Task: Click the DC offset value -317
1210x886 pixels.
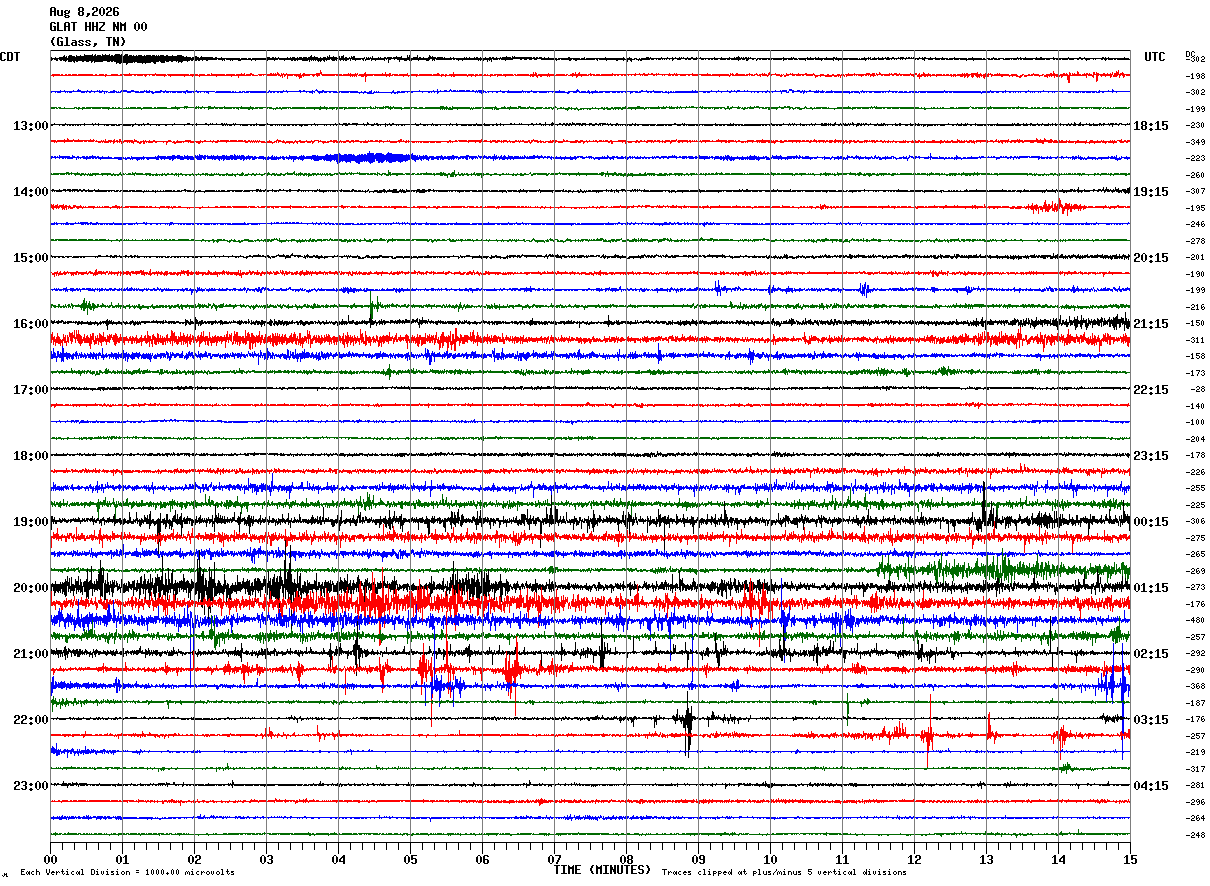Action: (1195, 769)
